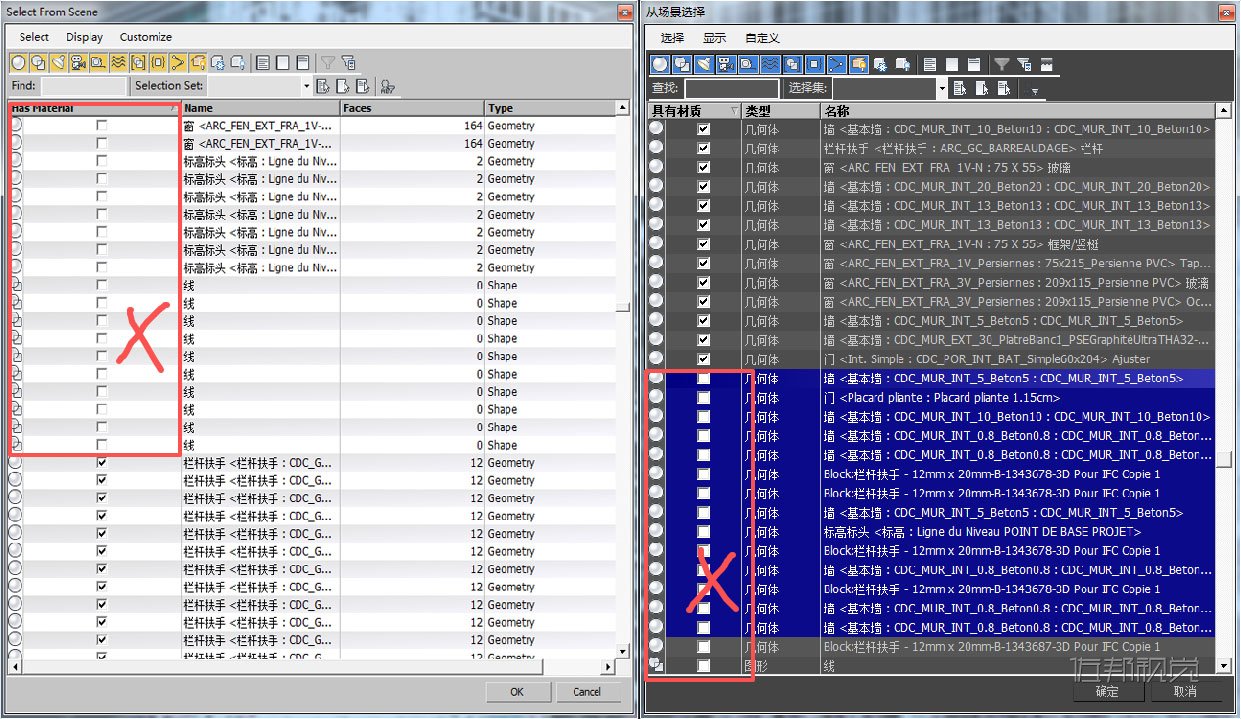The height and width of the screenshot is (719, 1241).
Task: Uncheck material box for ARC_GC_BARREALDAGE 栏杆 row
Action: tap(704, 149)
